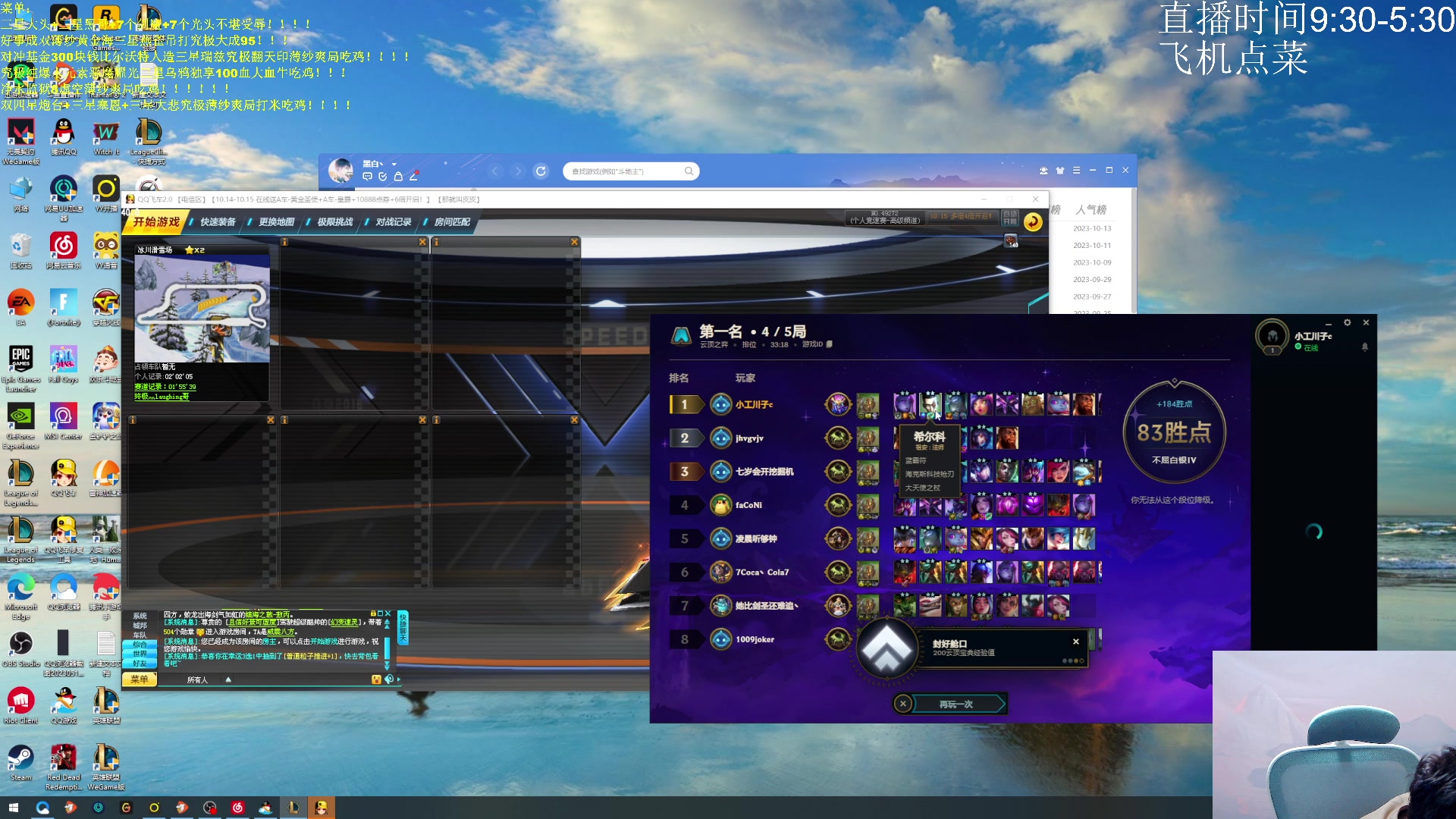Click the round X button beside 再玩一次
The width and height of the screenshot is (1456, 819).
pos(902,704)
